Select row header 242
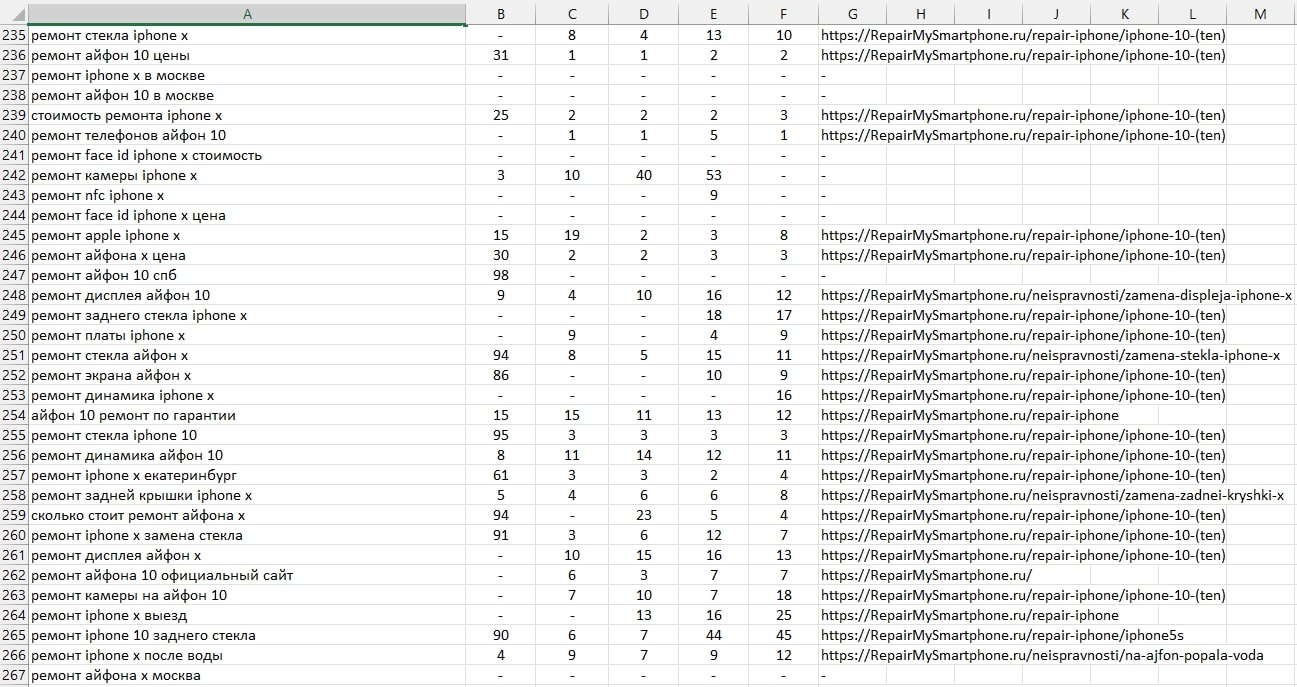1297x687 pixels. (x=14, y=175)
